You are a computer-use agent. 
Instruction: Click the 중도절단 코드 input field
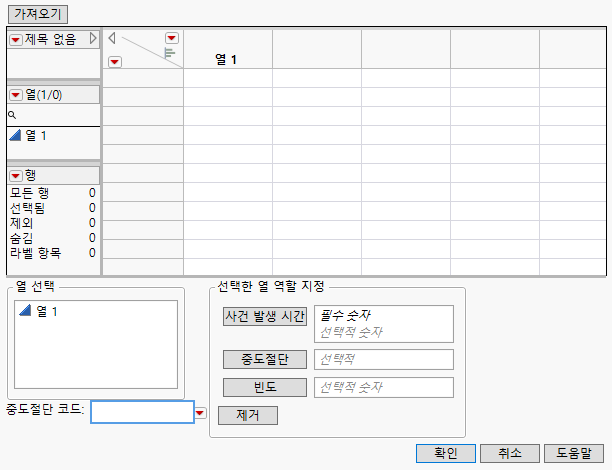coord(142,412)
